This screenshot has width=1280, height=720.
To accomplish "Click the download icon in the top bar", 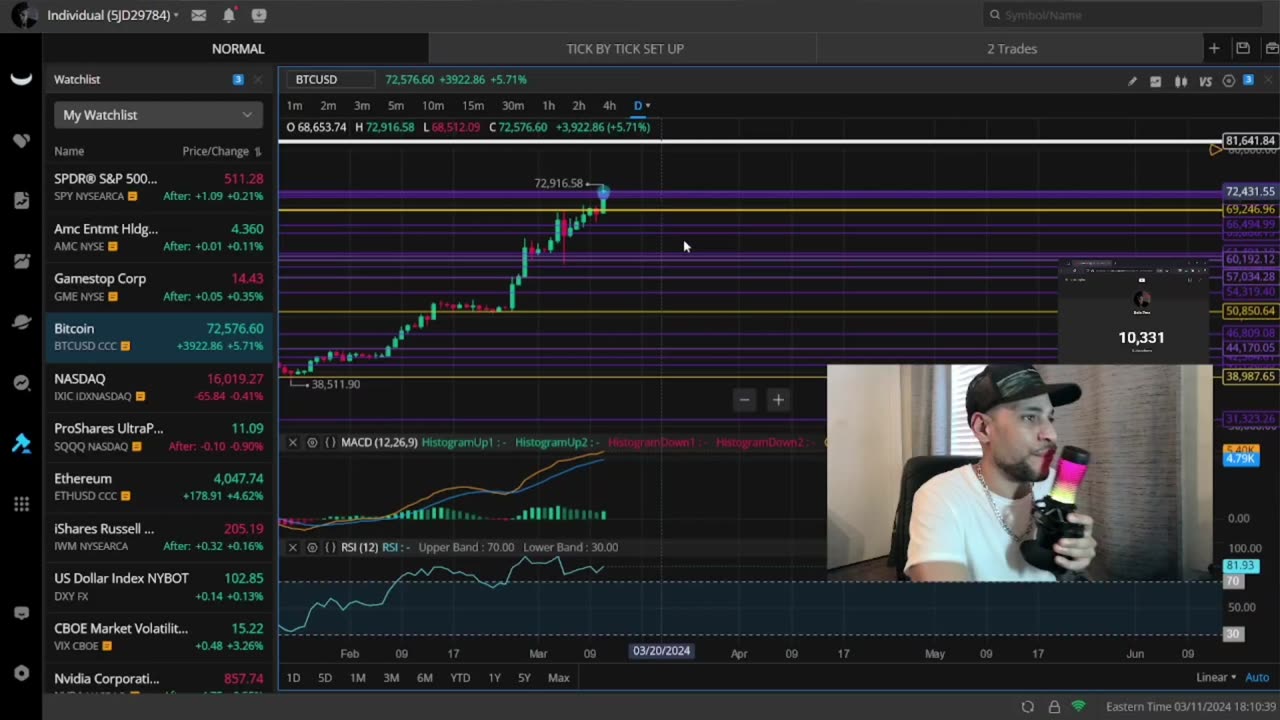I will (259, 15).
